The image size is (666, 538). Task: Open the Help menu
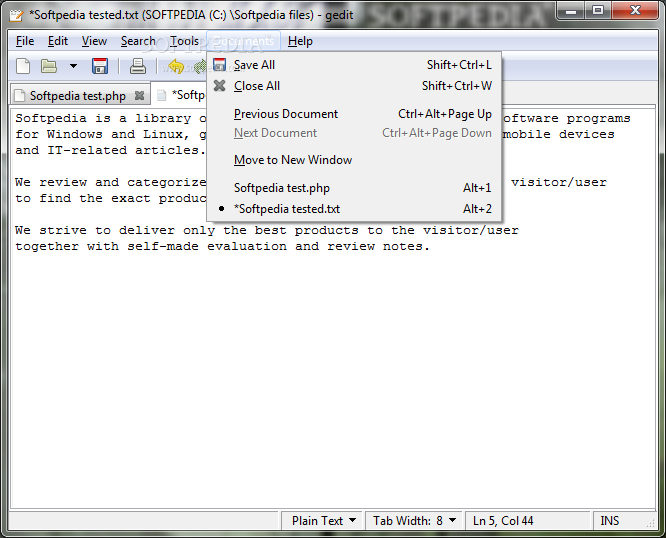click(300, 41)
